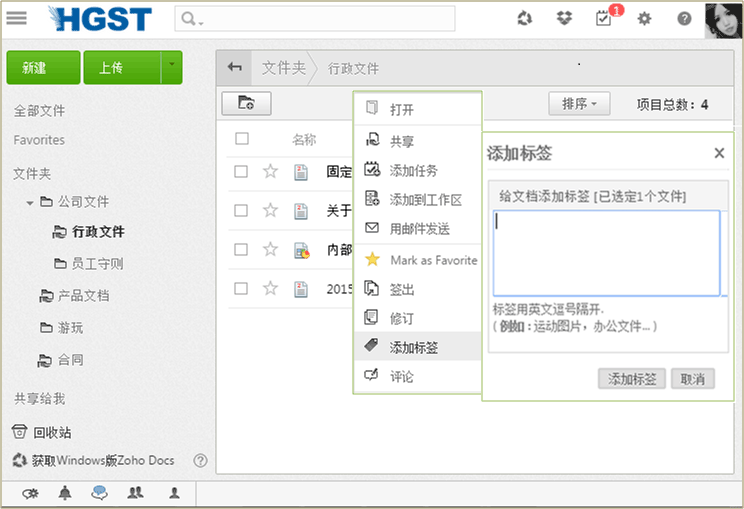Click the 新建 button

click(x=43, y=67)
